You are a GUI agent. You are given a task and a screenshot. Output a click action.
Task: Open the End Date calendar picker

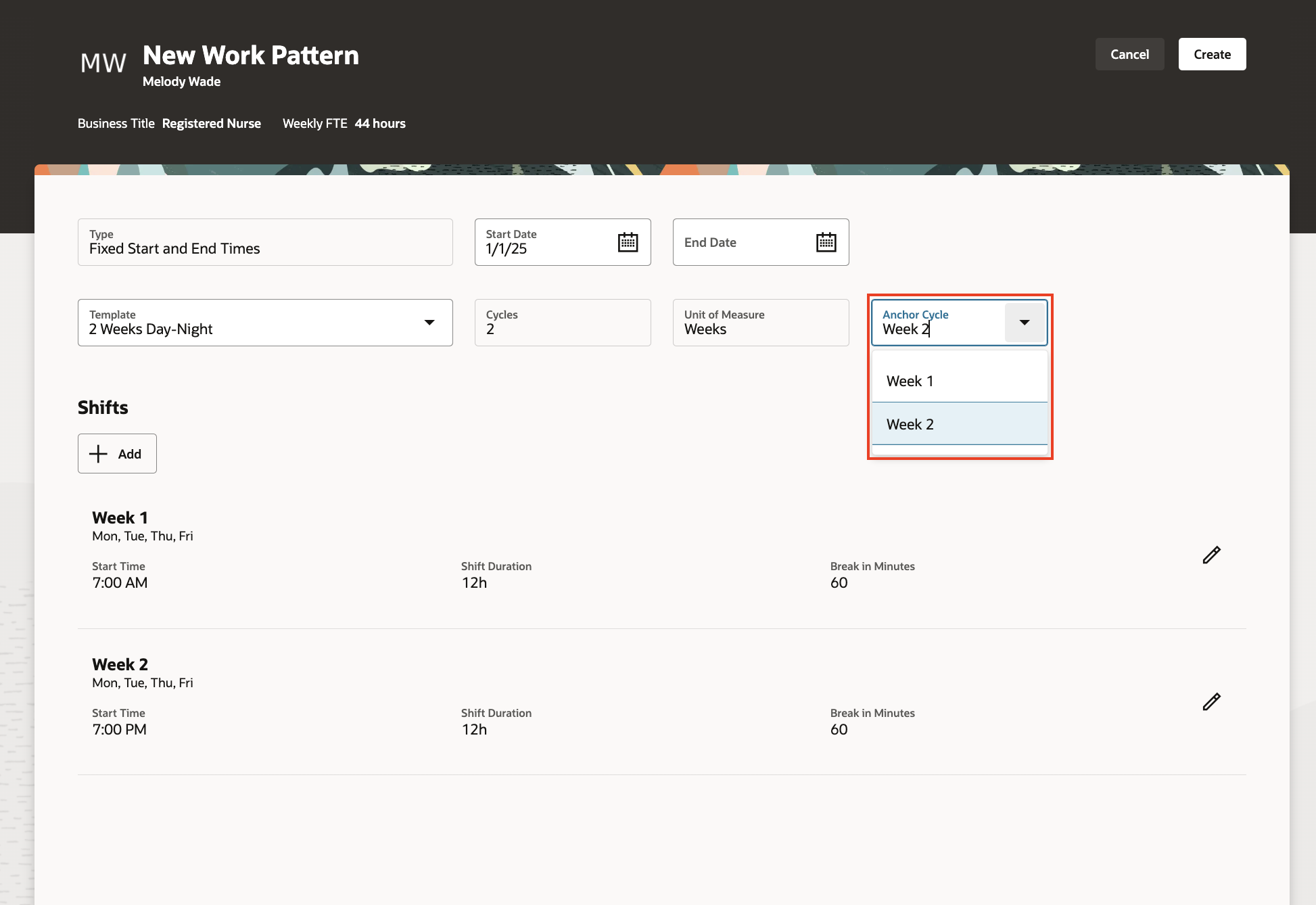pos(826,242)
